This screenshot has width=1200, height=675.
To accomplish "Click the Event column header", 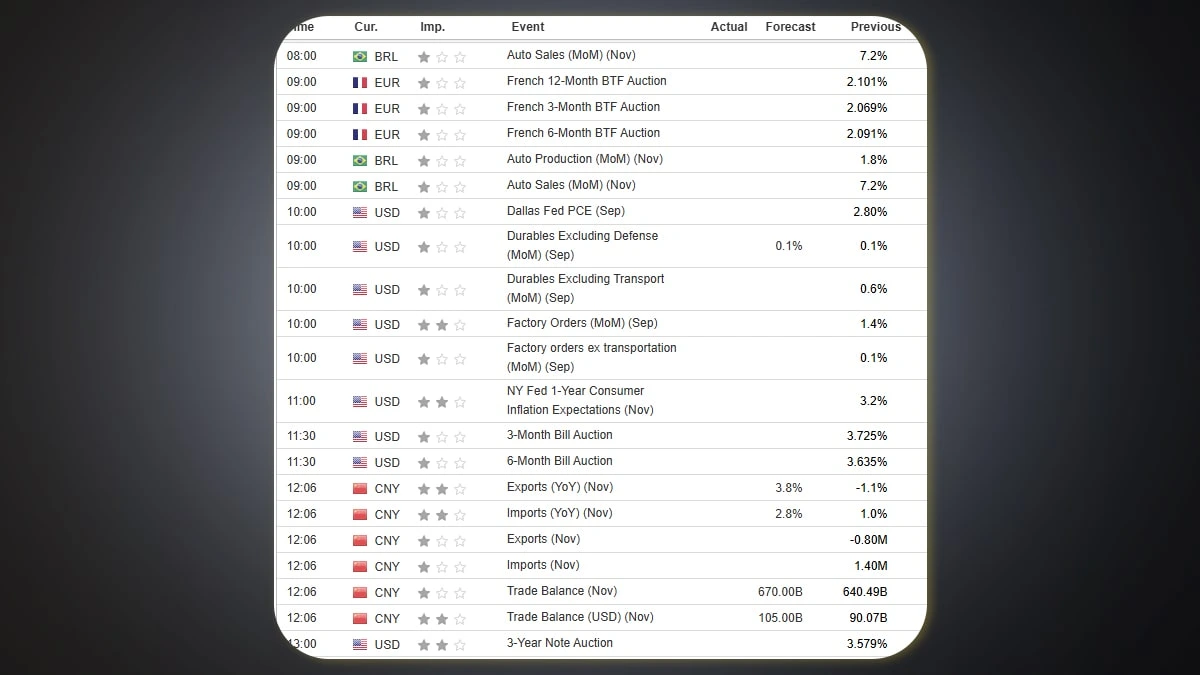I will coord(528,27).
